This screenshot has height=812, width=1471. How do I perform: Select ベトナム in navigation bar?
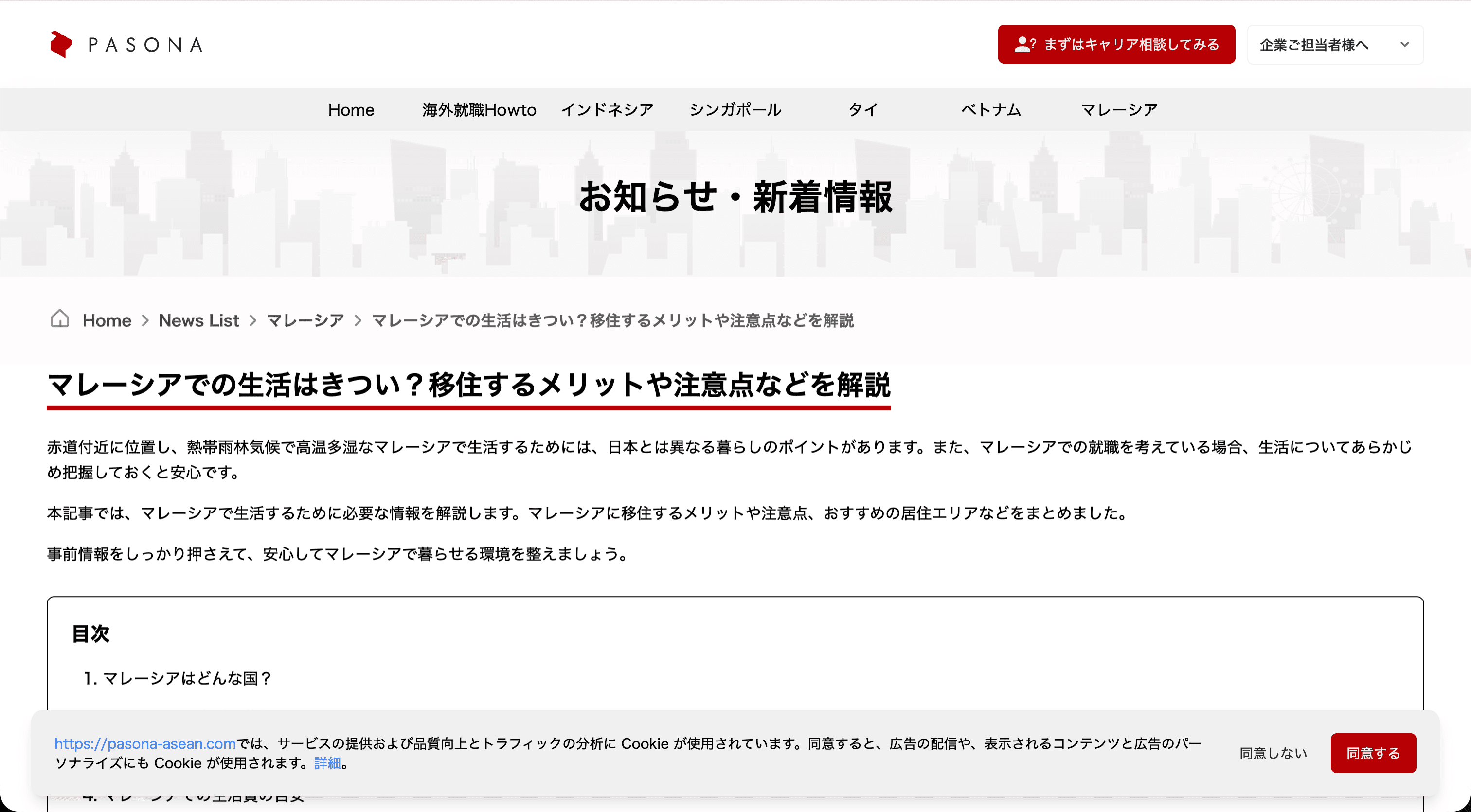[x=991, y=109]
